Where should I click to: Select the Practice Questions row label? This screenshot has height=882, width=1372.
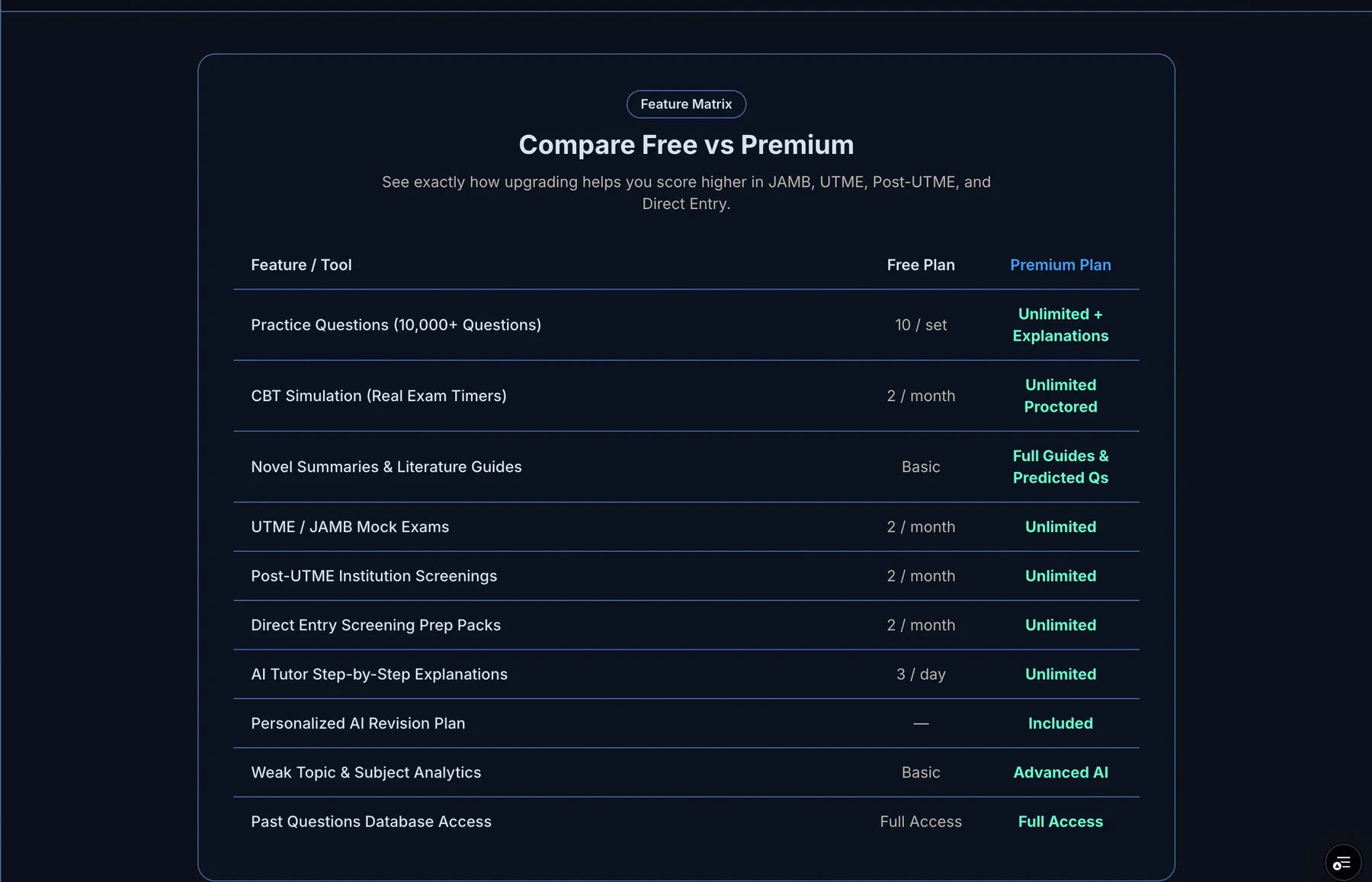point(396,325)
